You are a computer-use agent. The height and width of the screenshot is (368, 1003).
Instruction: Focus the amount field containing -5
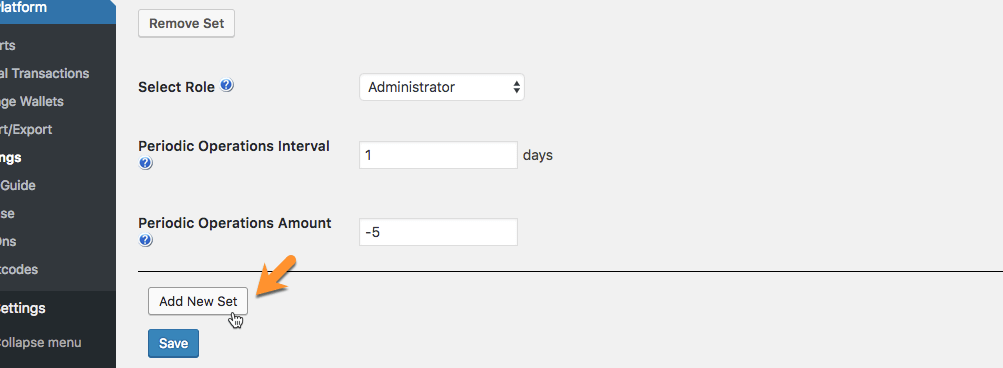coord(438,232)
